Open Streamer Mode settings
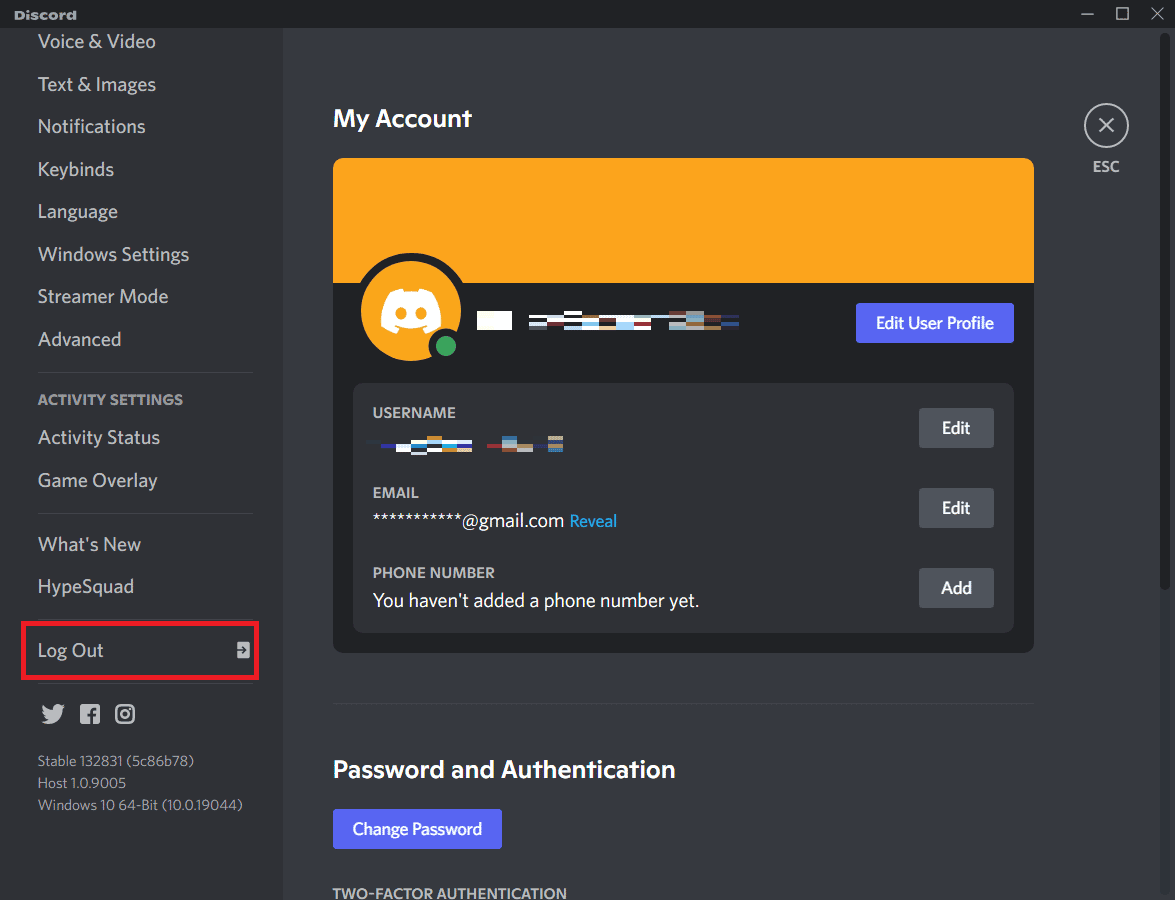Image resolution: width=1175 pixels, height=900 pixels. (103, 297)
